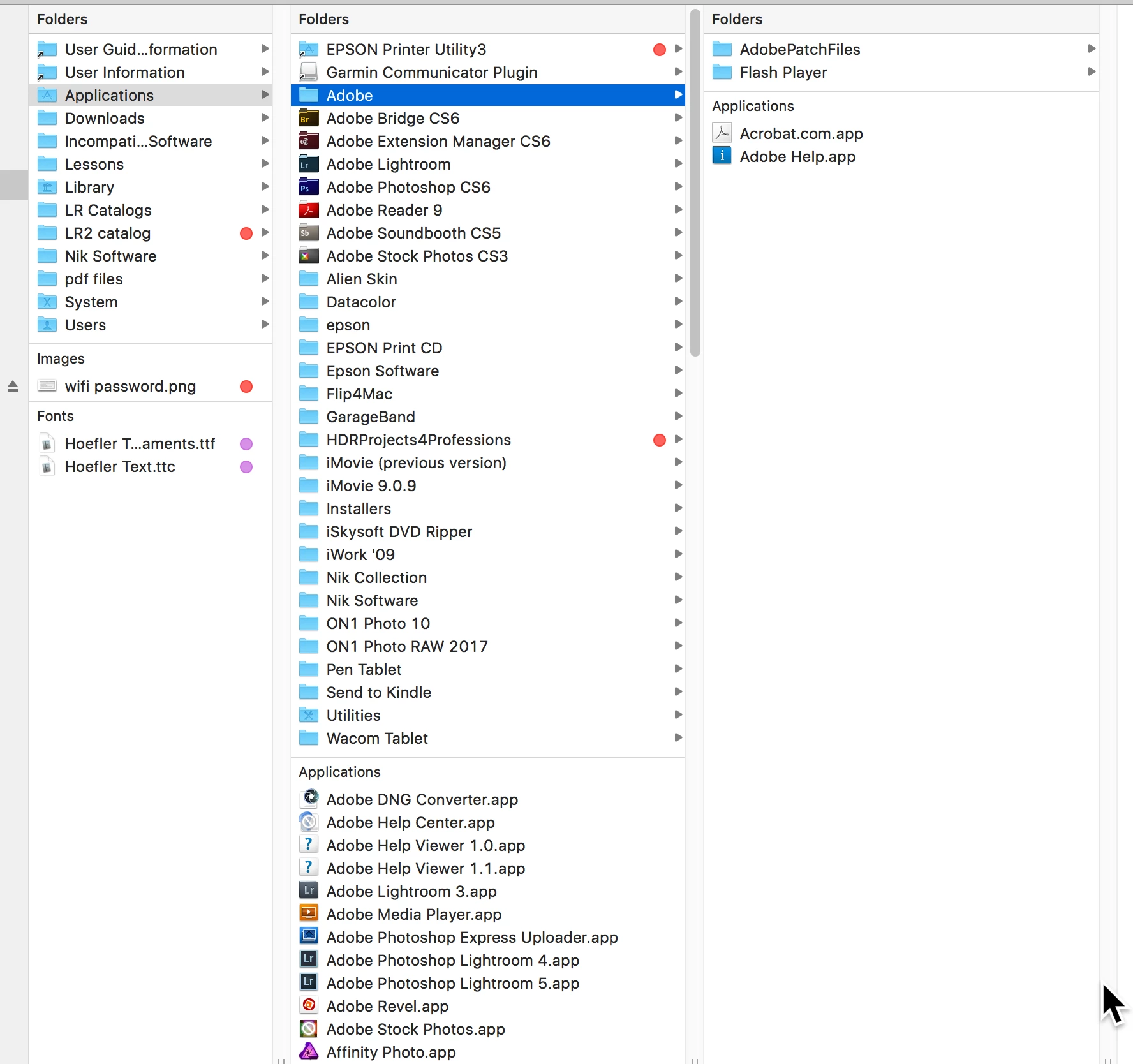Expand the Flash Player folder arrow
The image size is (1133, 1064).
coord(1092,71)
